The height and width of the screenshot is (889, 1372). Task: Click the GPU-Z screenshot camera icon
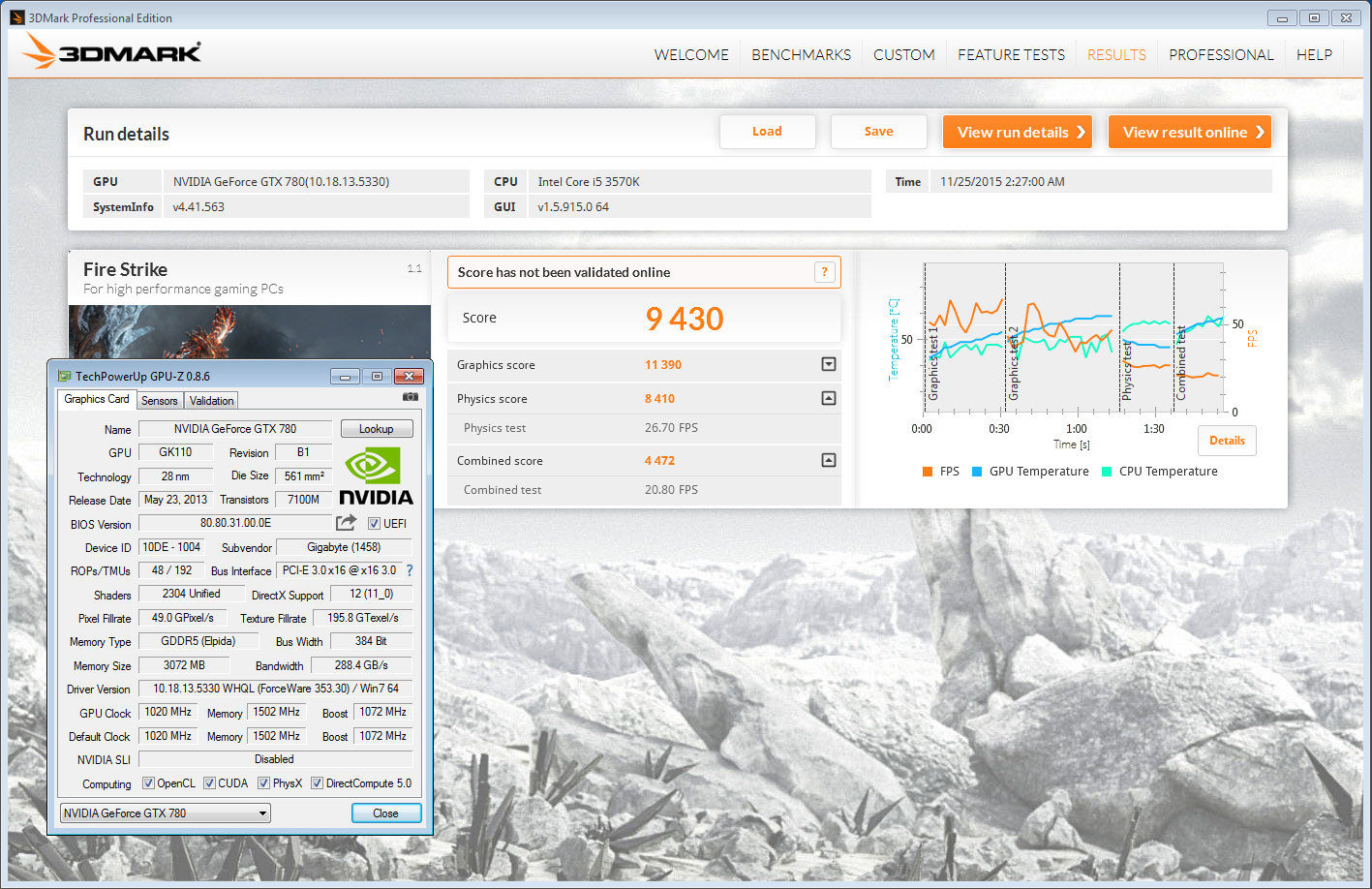coord(411,397)
